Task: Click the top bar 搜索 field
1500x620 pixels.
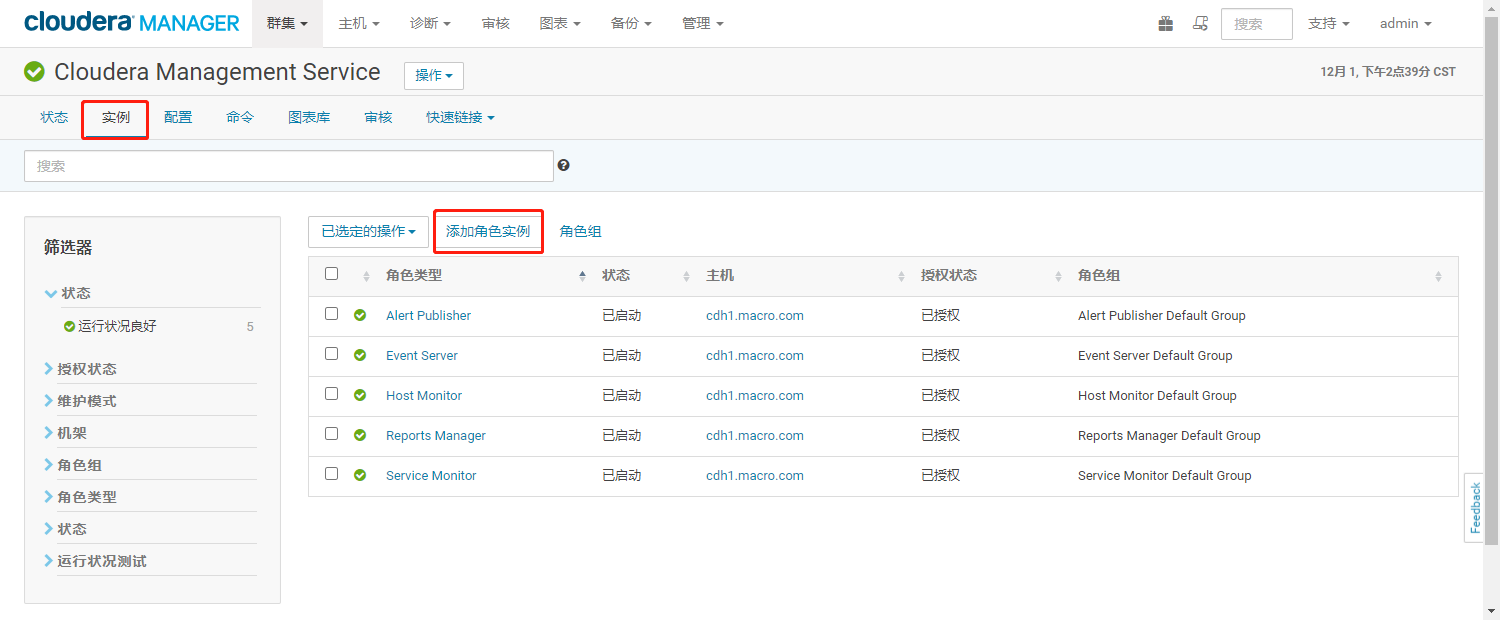Action: (1257, 24)
